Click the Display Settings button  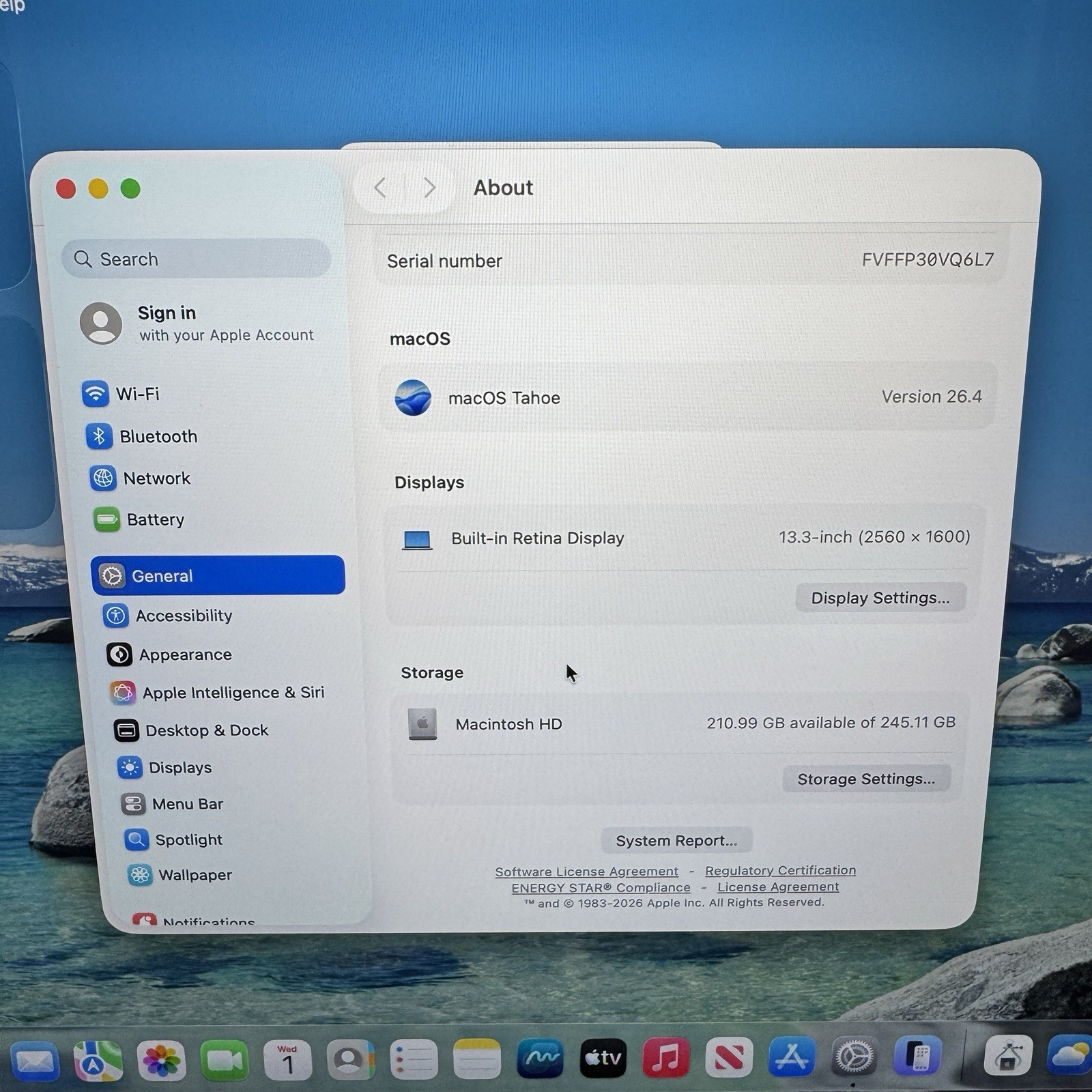pos(880,598)
